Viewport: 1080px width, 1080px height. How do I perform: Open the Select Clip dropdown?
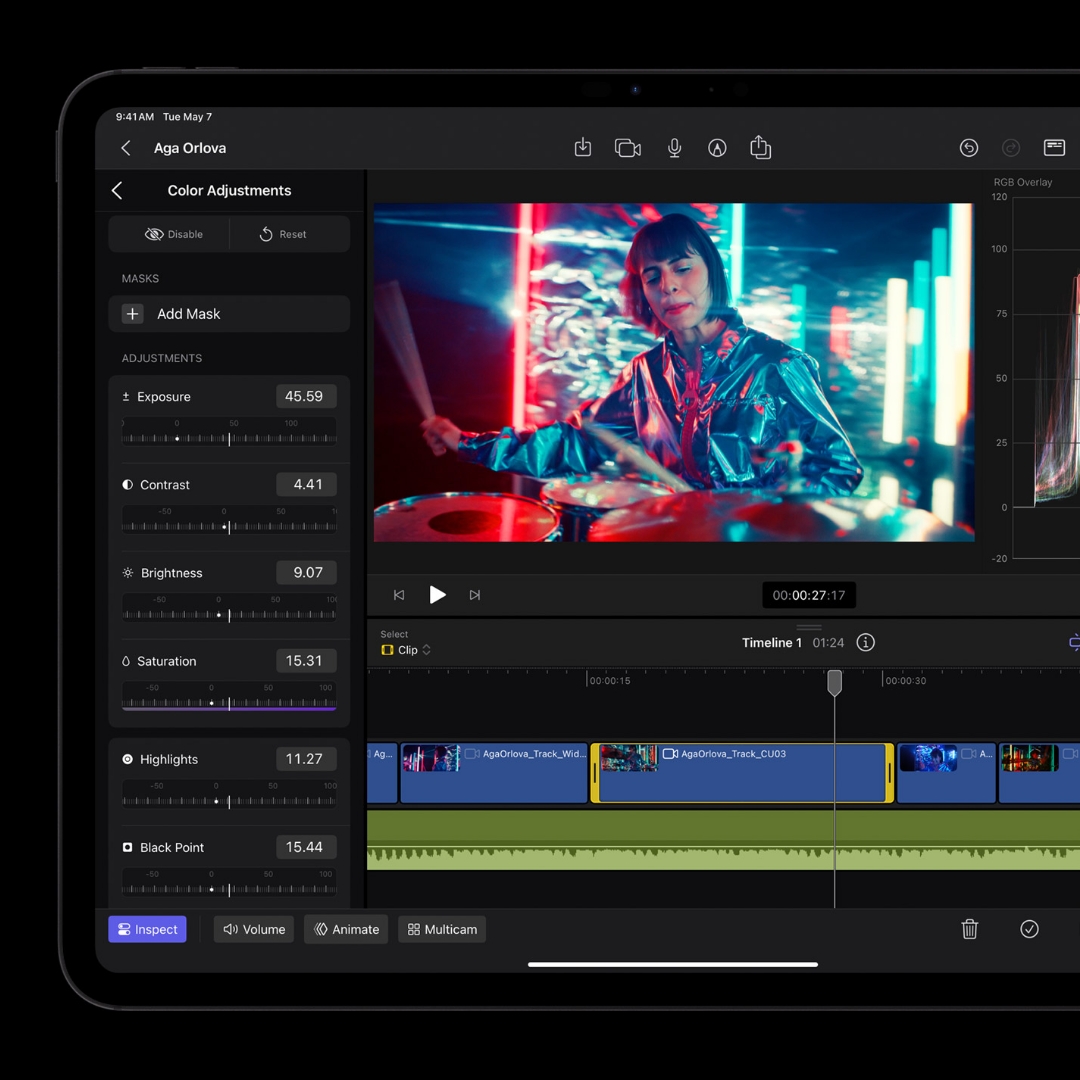pos(407,650)
